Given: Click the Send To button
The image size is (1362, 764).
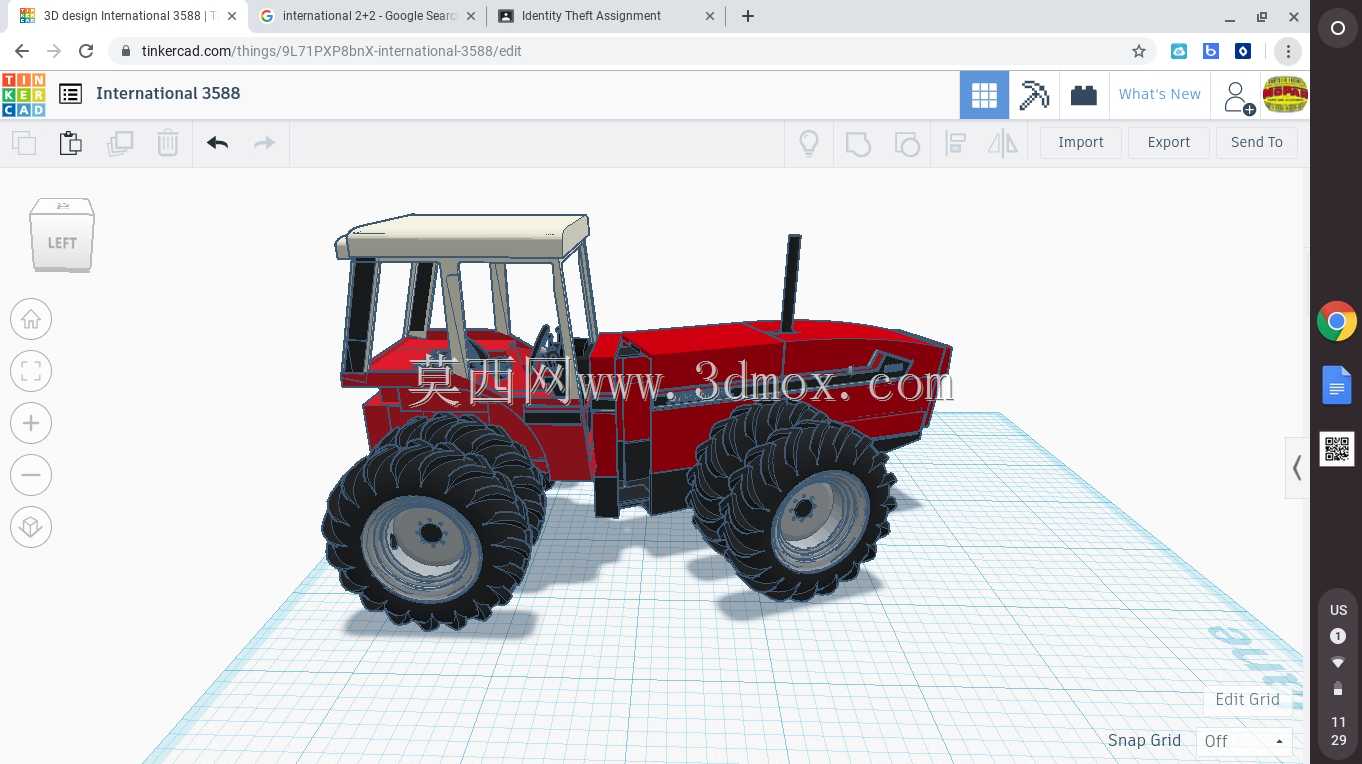Looking at the screenshot, I should [x=1257, y=143].
